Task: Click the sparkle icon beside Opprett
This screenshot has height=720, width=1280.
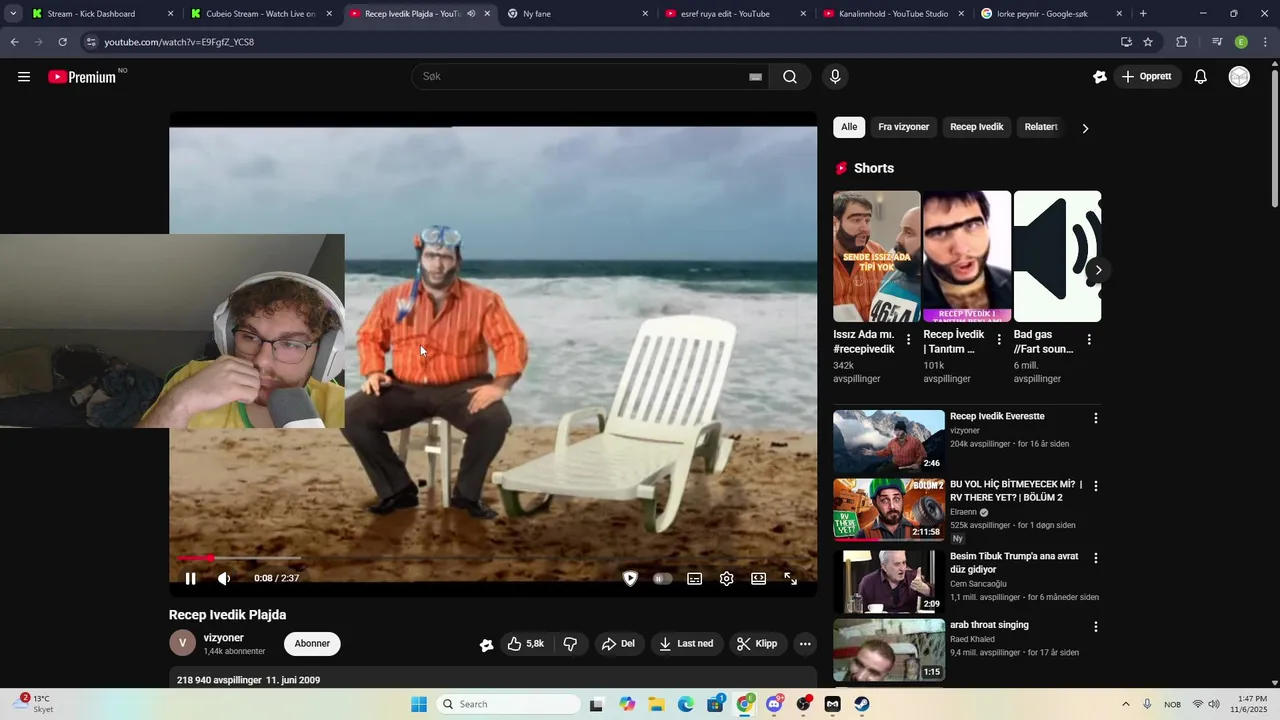Action: coord(1100,77)
